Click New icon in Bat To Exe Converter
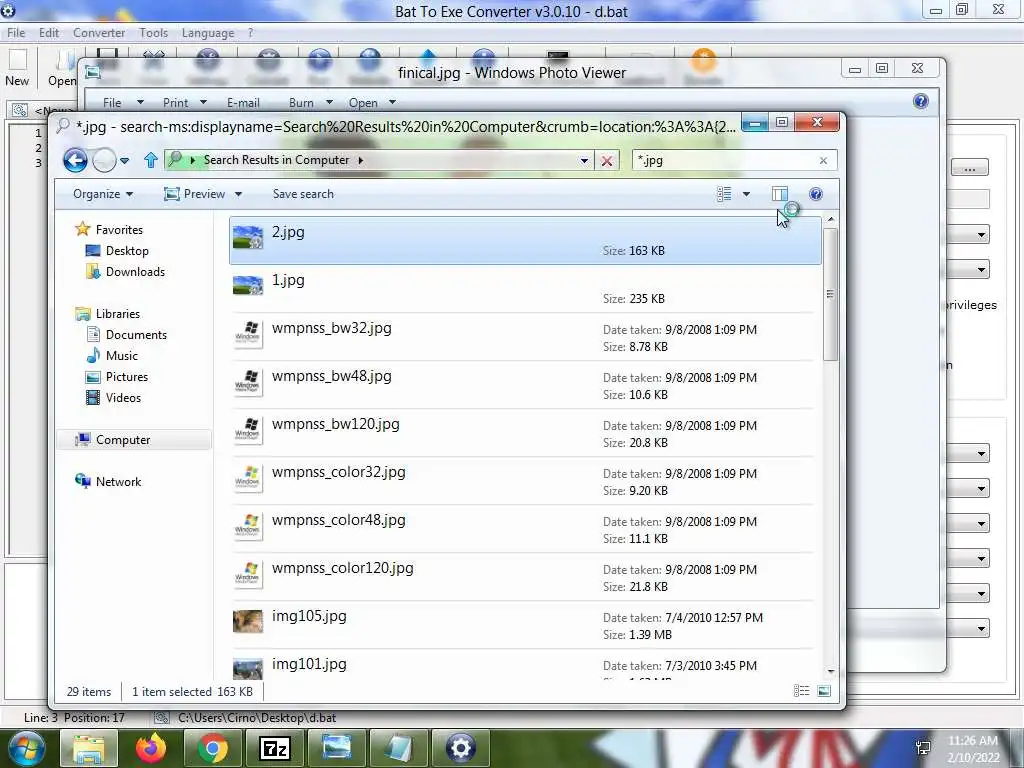This screenshot has width=1024, height=768. [18, 68]
